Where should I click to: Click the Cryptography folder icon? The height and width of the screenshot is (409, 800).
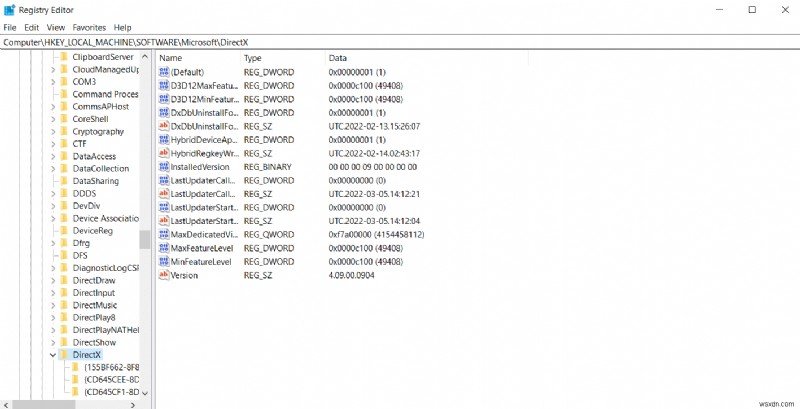point(64,132)
